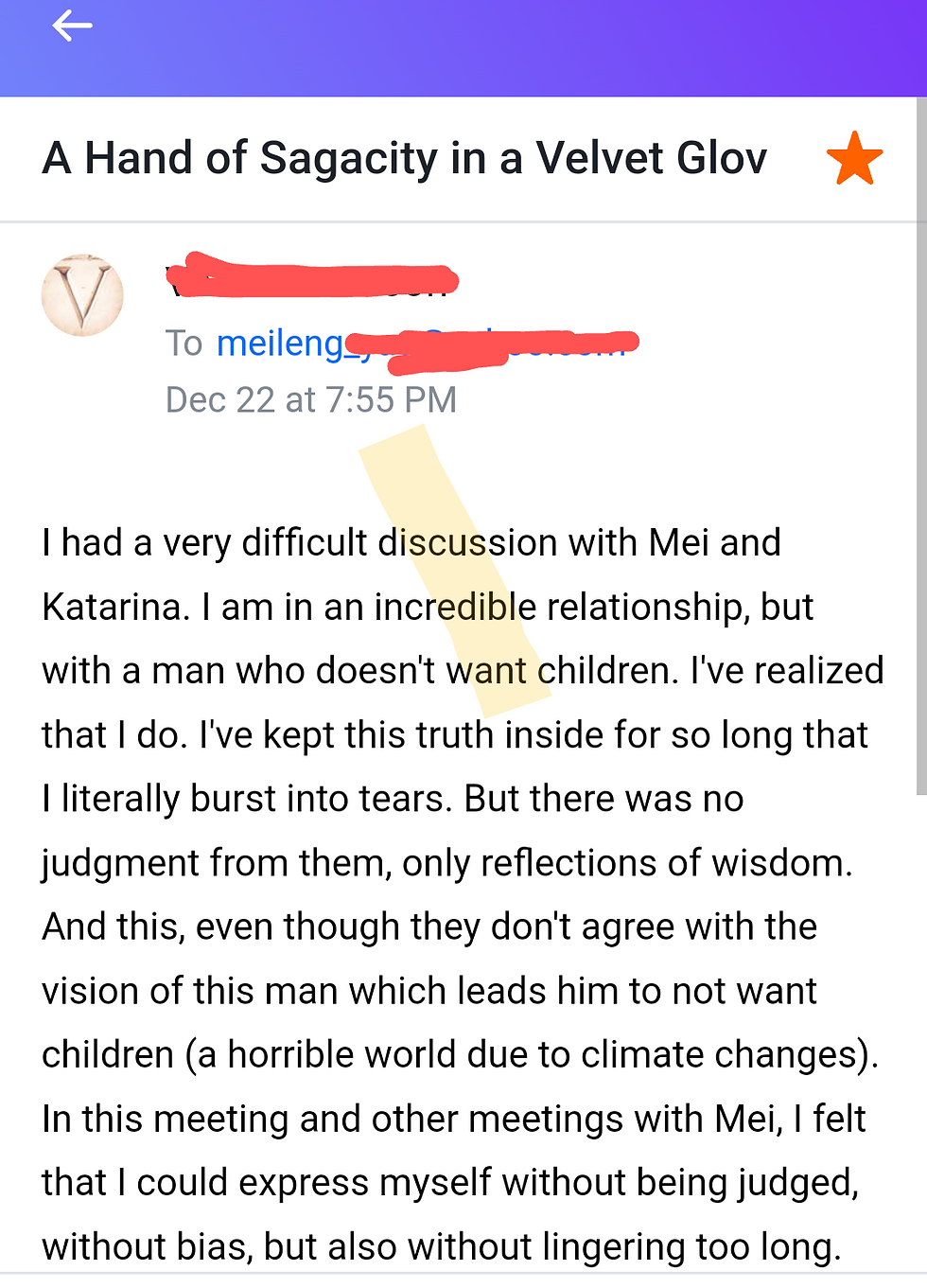927x1288 pixels.
Task: Click the "To" label before recipient
Action: click(184, 343)
